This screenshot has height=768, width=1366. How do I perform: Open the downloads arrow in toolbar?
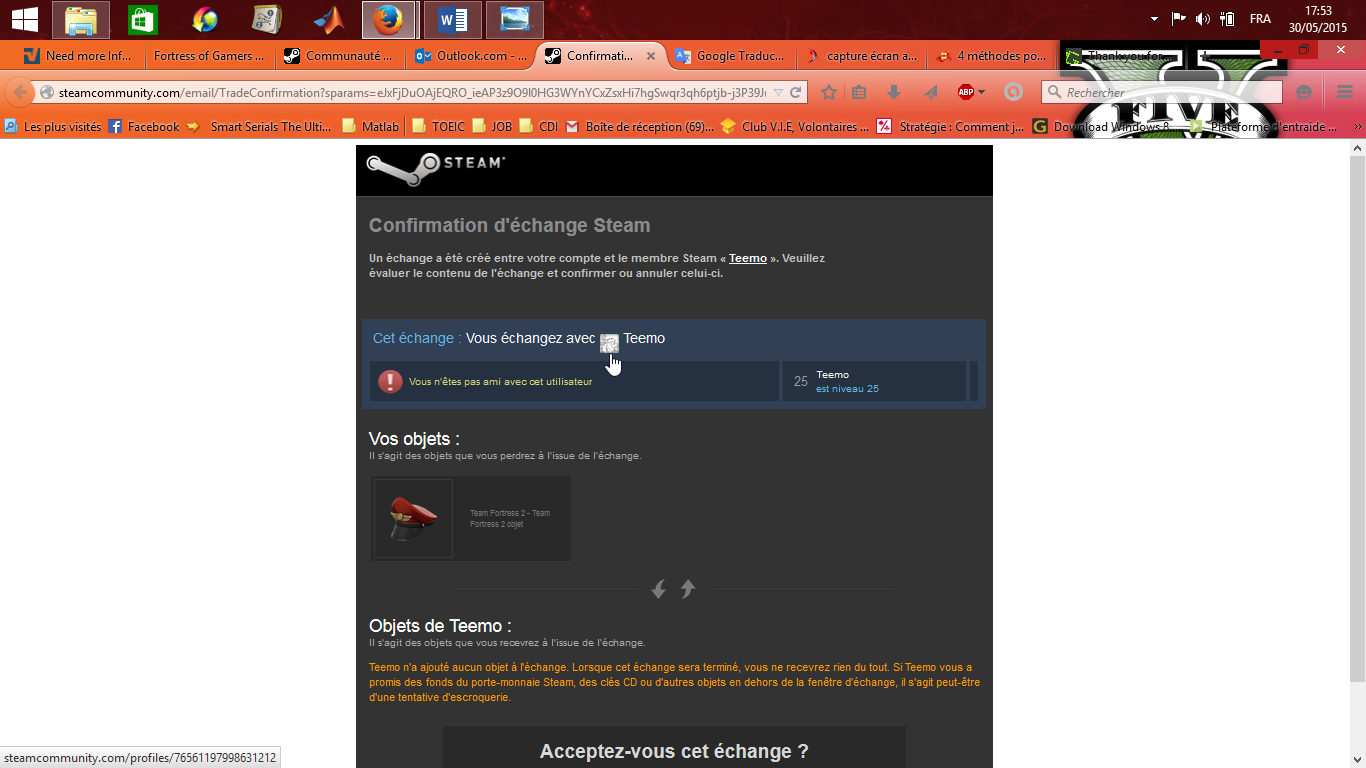pyautogui.click(x=894, y=92)
